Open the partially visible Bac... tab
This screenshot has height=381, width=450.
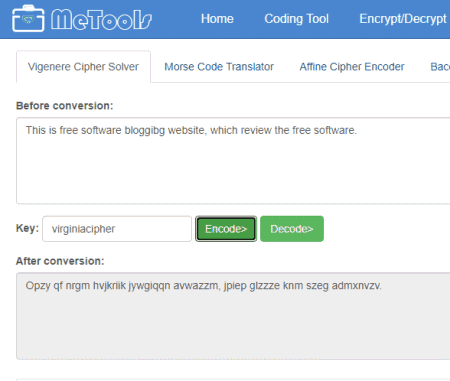[440, 67]
